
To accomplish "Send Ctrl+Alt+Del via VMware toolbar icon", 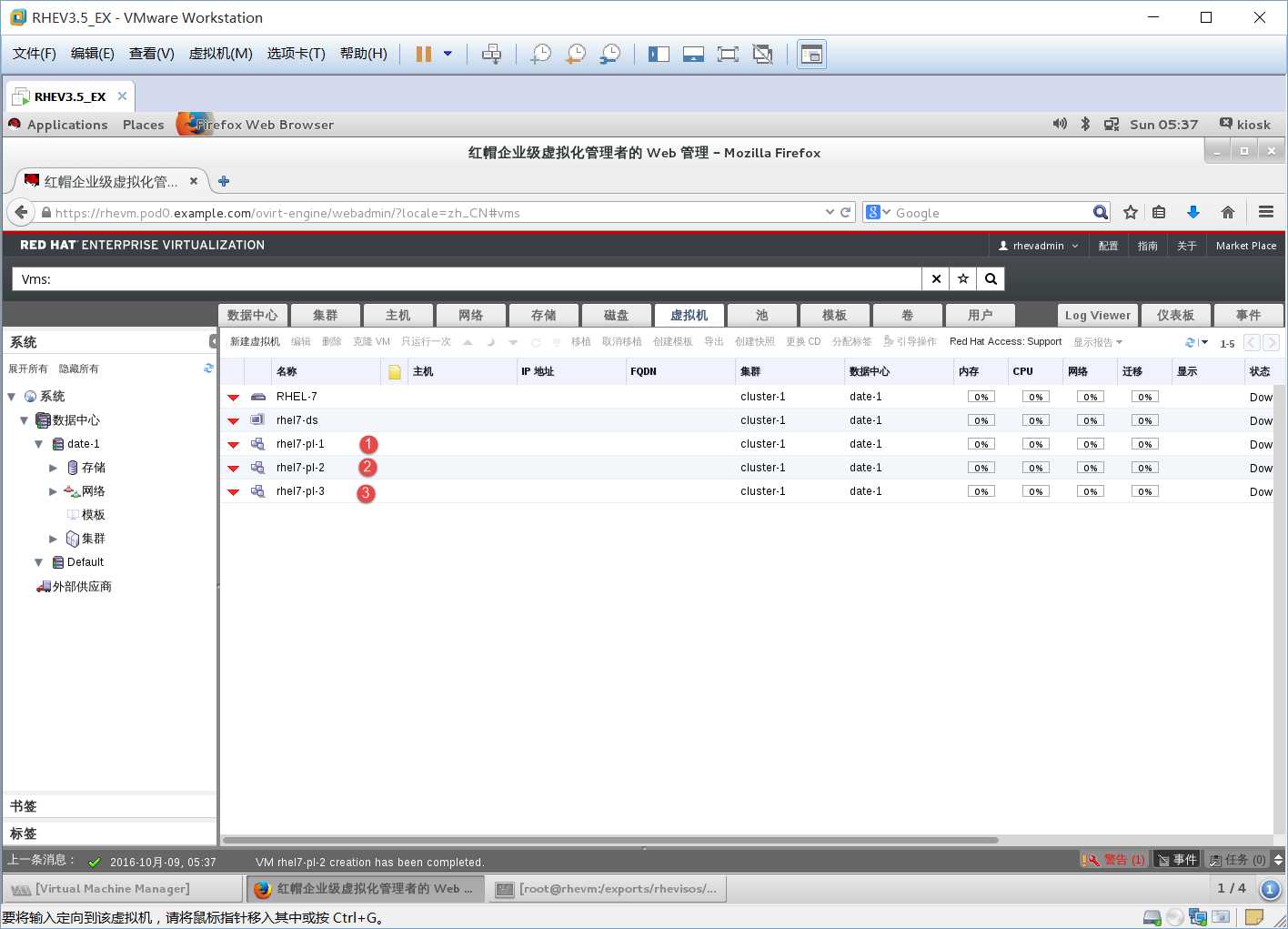I will 491,55.
